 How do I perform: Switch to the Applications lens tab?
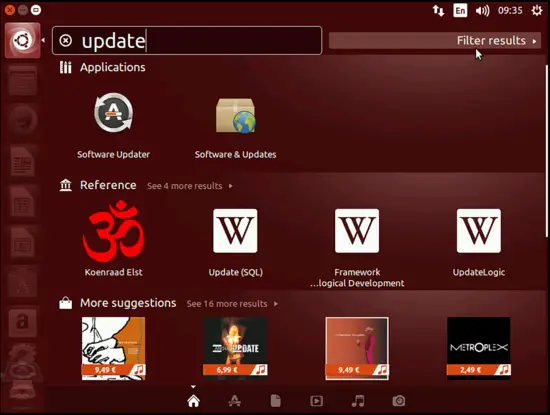[234, 401]
